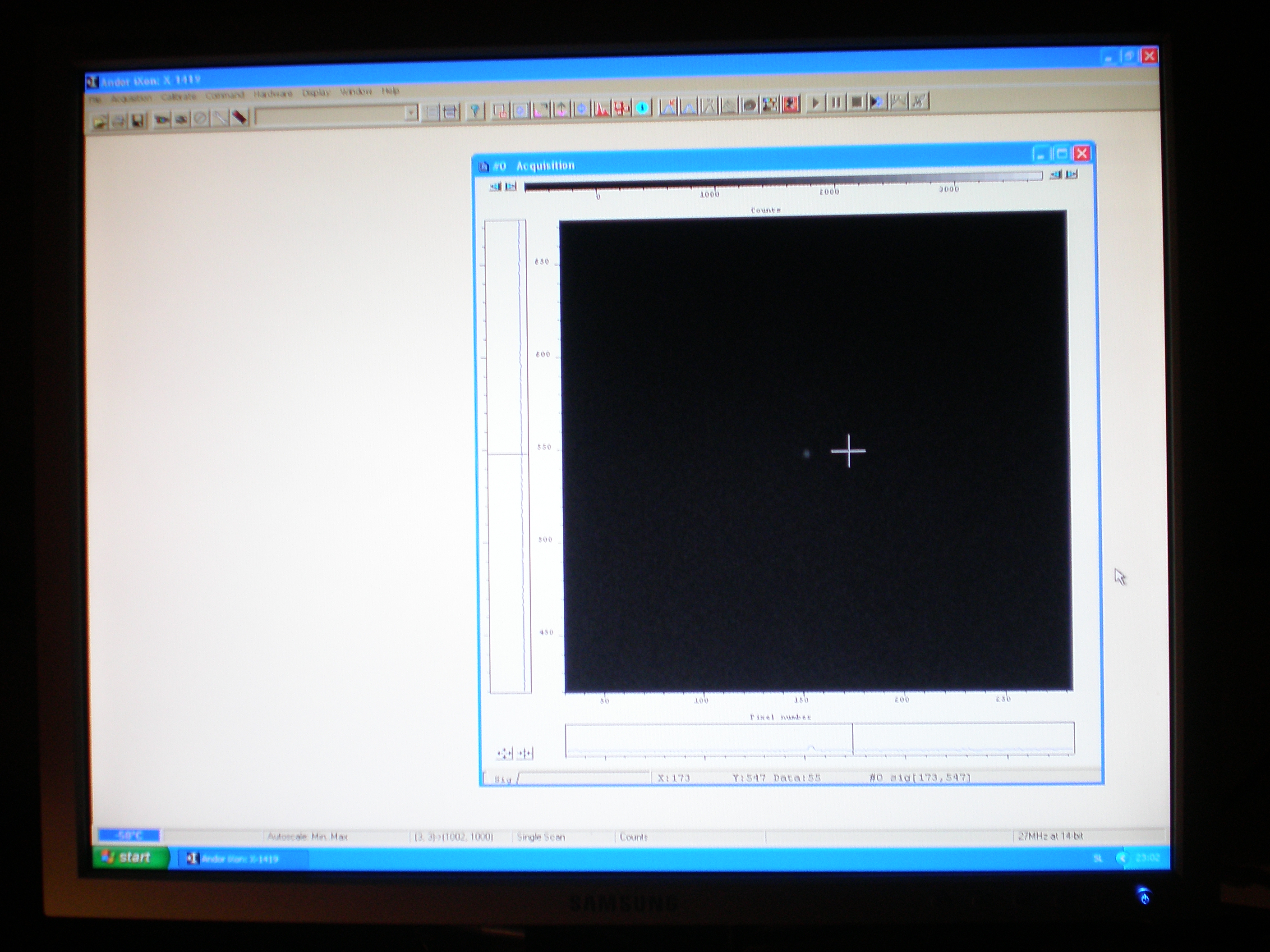Stop acquisition with the stop button
This screenshot has height=952, width=1270.
(856, 102)
